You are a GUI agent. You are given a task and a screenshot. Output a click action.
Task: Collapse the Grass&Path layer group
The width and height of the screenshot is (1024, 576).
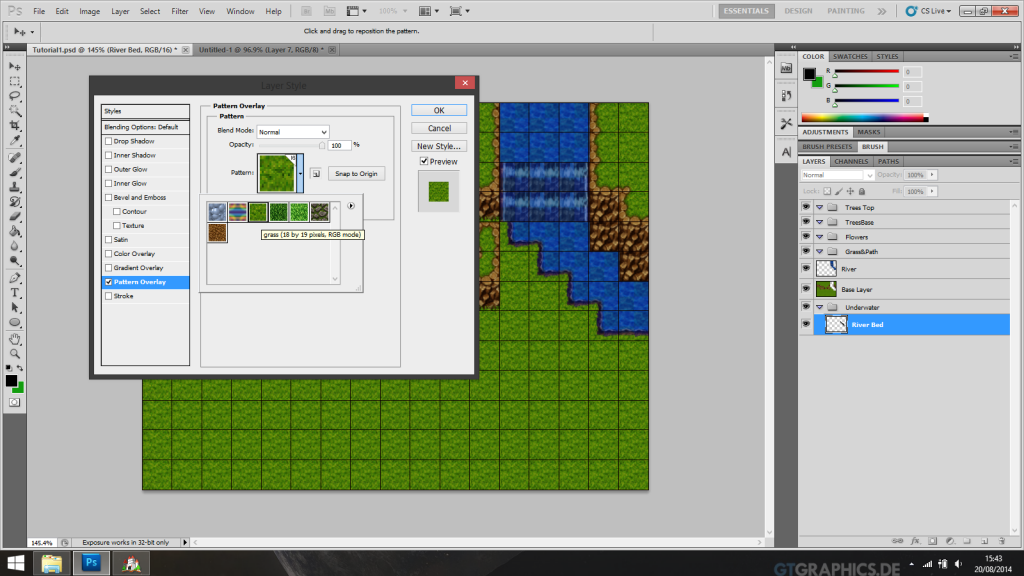[820, 251]
